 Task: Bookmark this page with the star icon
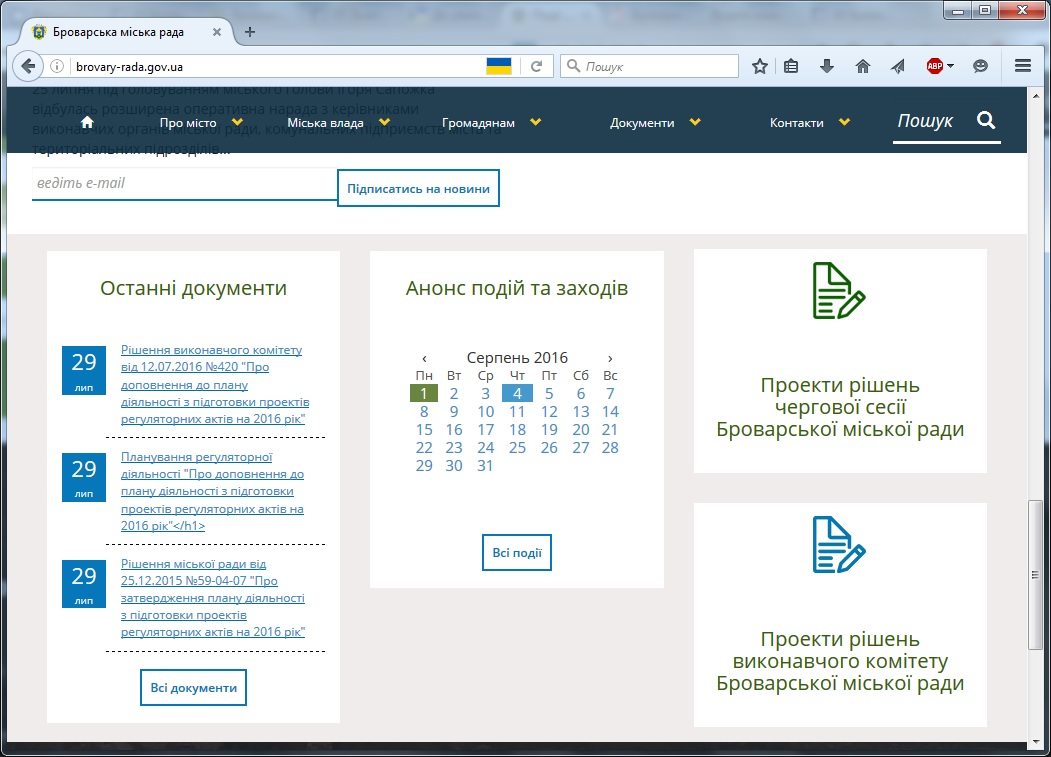(x=759, y=66)
